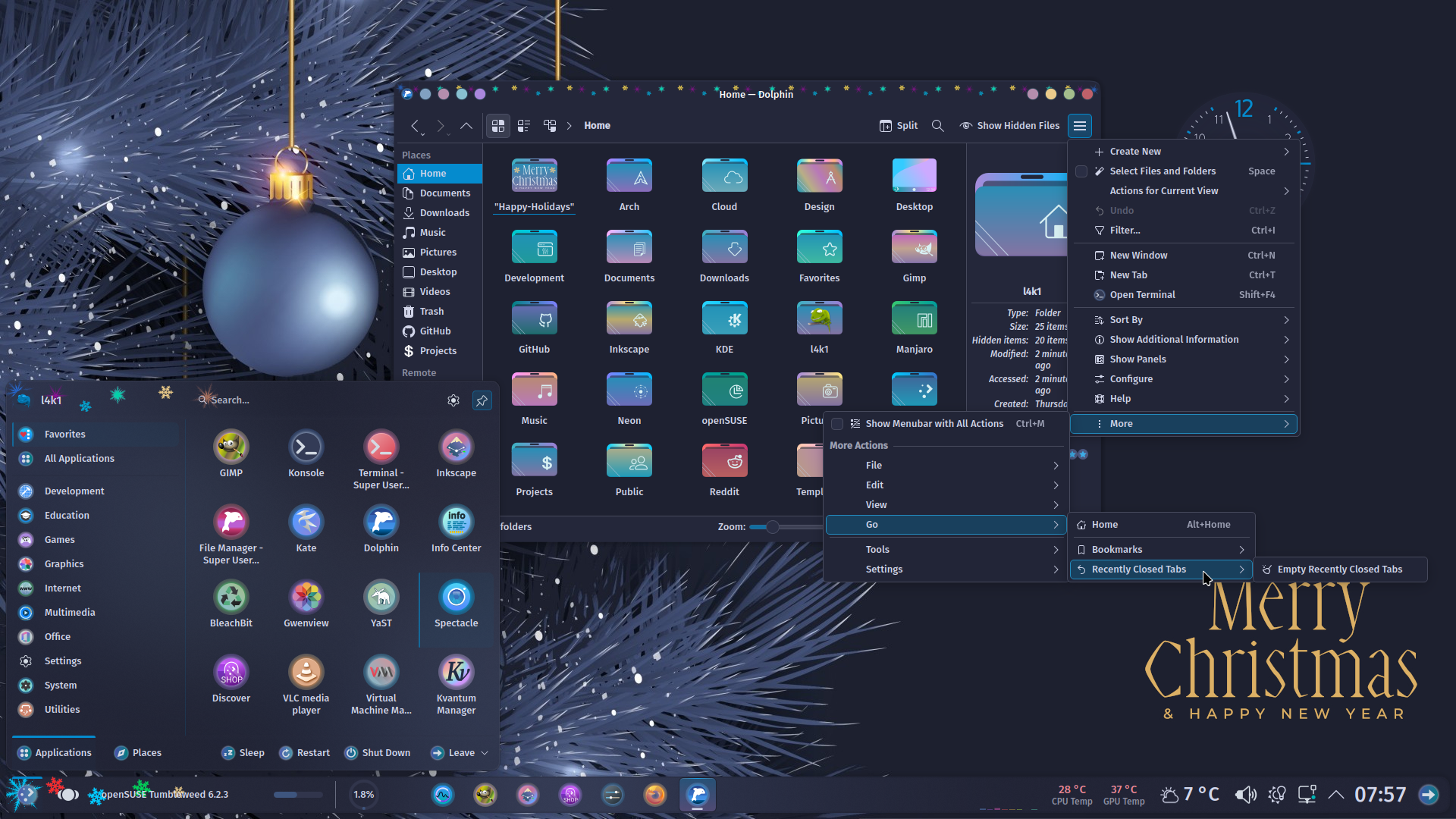Image resolution: width=1456 pixels, height=819 pixels.
Task: Open the Reddit folder
Action: pos(724,469)
